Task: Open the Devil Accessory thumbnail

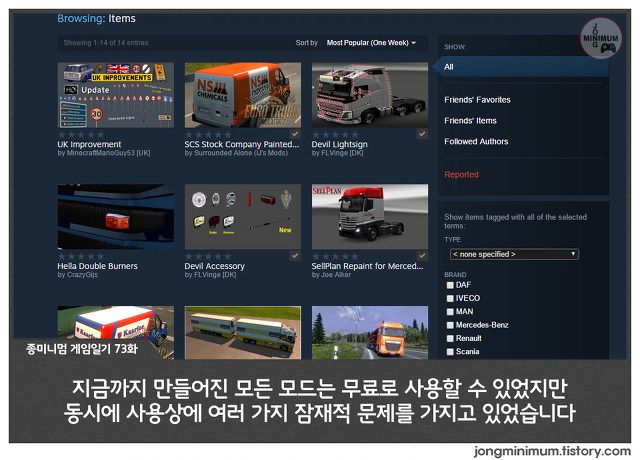Action: (243, 217)
